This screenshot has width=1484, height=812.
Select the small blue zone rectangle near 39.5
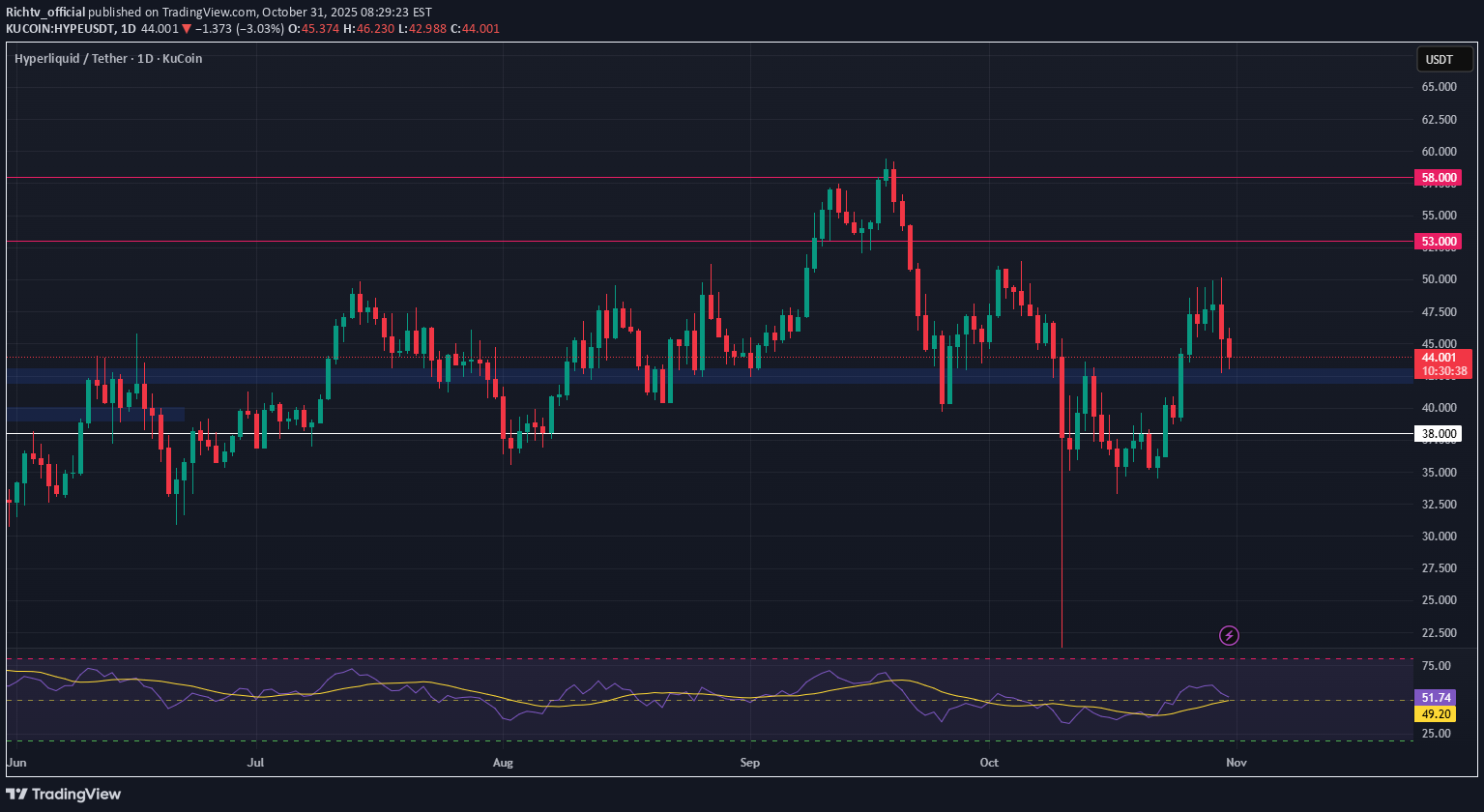coord(95,414)
